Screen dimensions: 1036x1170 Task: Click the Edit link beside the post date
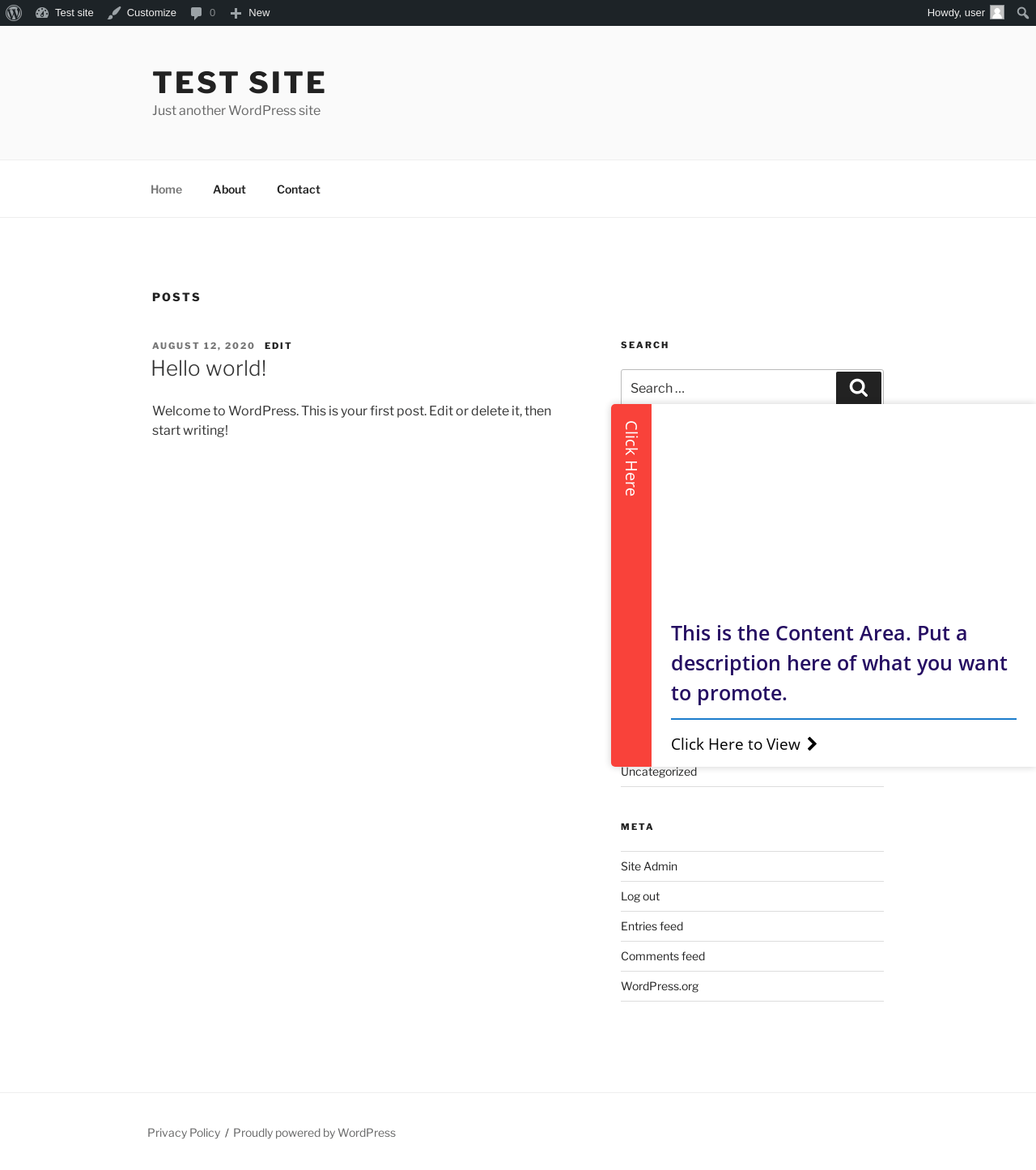(278, 346)
